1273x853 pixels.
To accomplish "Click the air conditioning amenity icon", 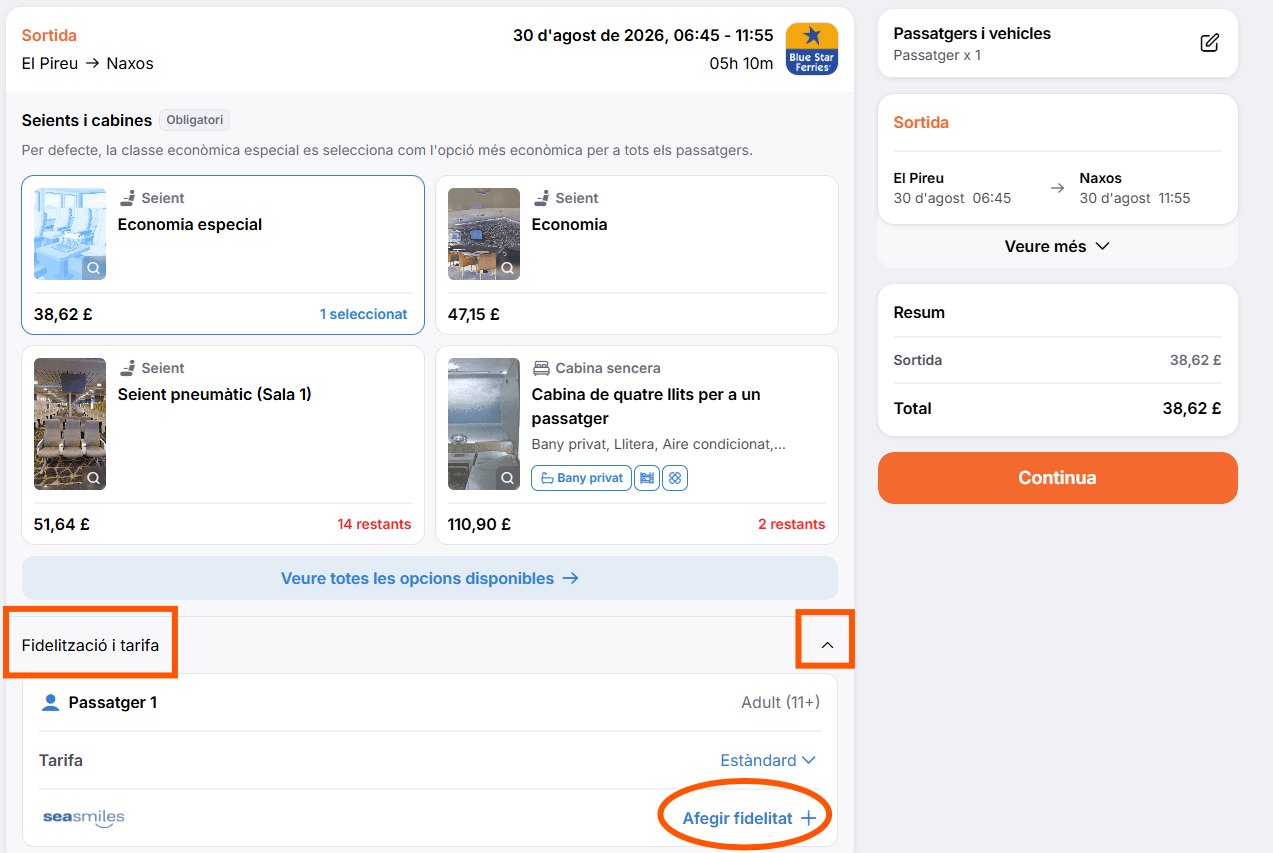I will click(675, 478).
